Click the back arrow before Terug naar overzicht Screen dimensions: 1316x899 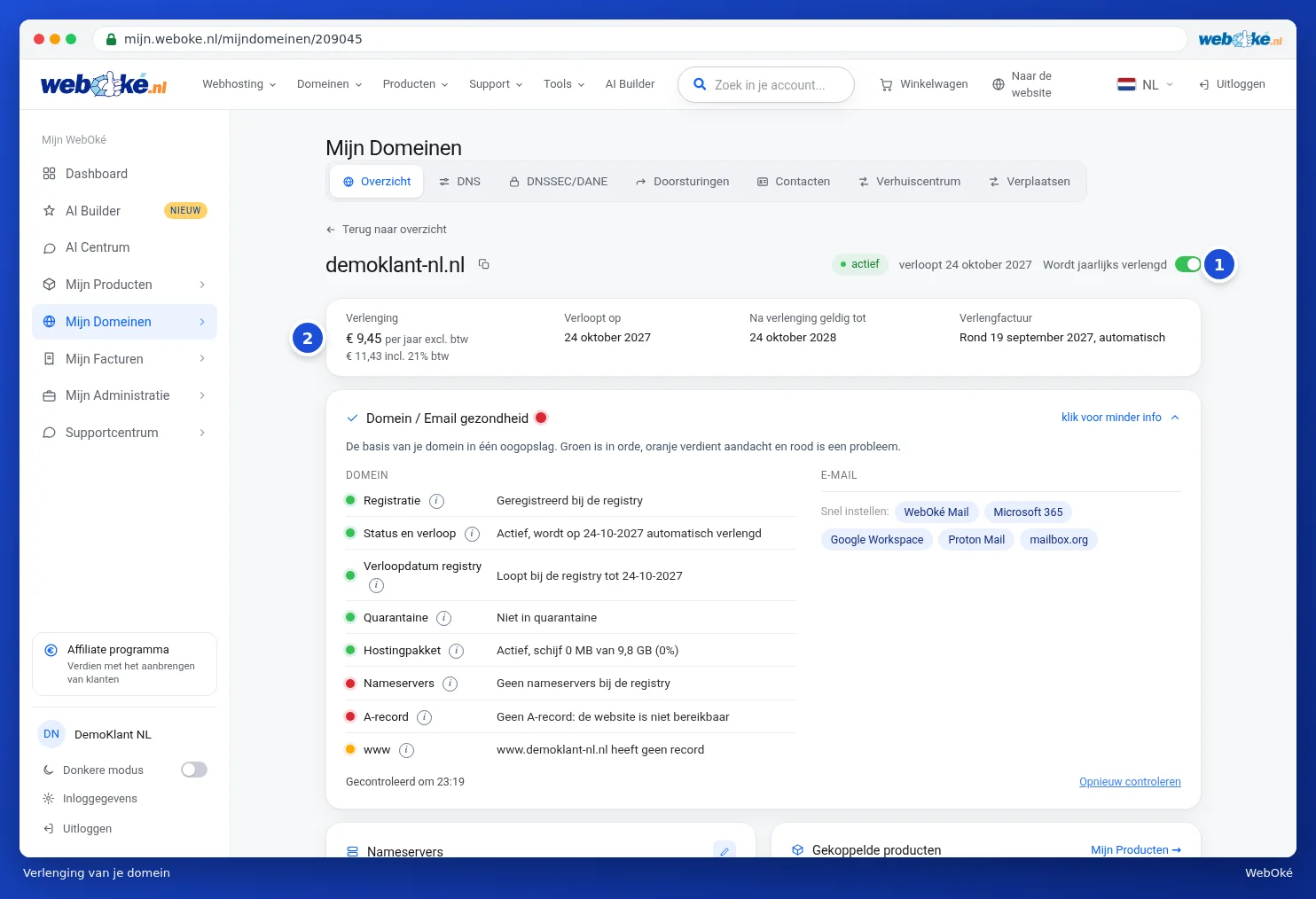tap(331, 230)
